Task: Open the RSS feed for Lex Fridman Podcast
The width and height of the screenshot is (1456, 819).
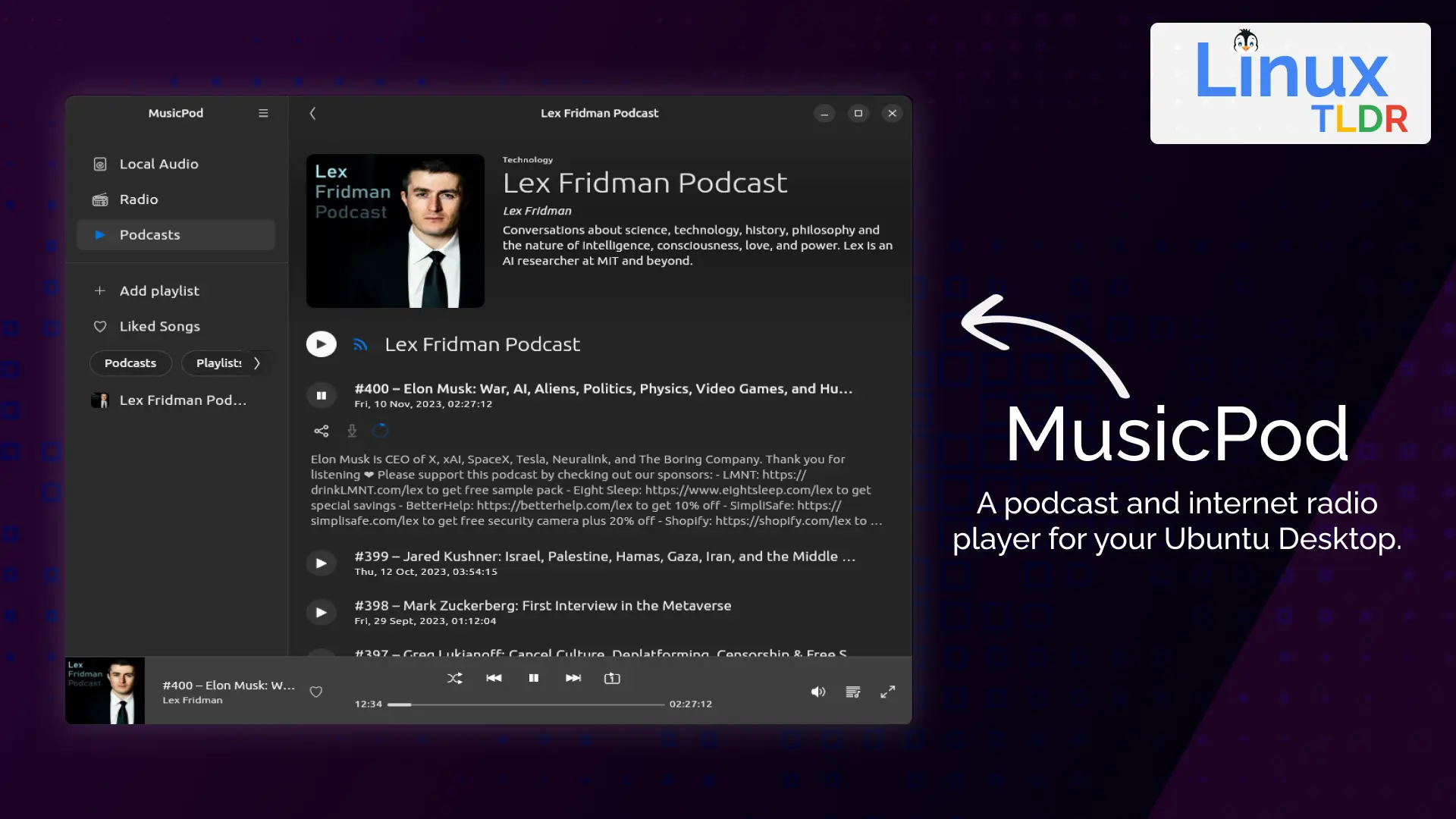Action: pyautogui.click(x=362, y=344)
